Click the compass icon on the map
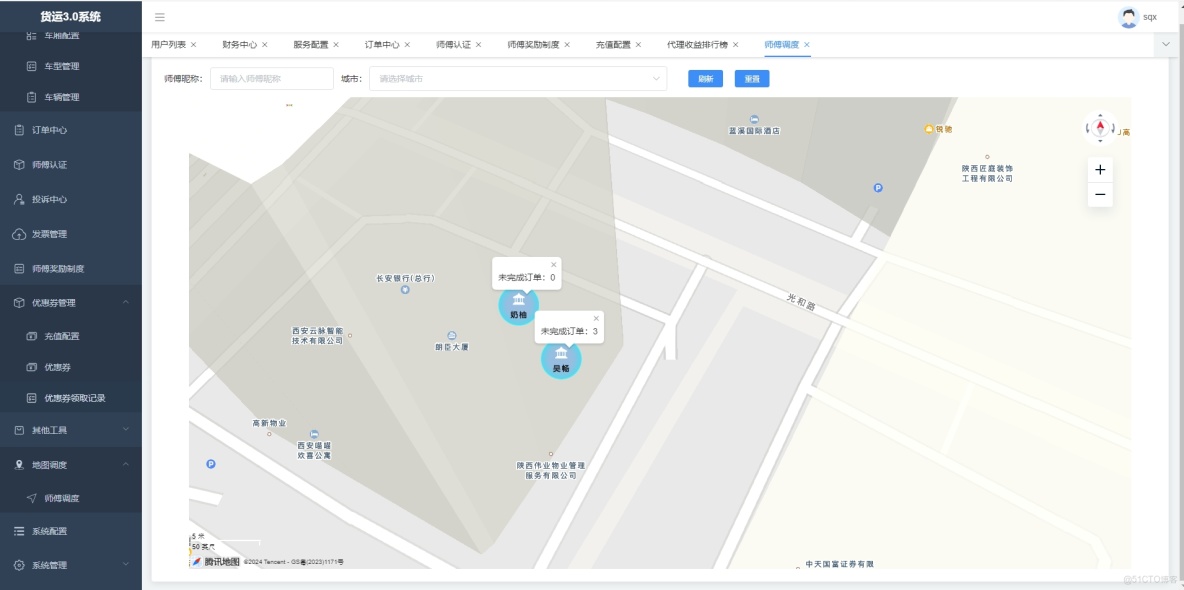Screen dimensions: 1184x590 click(x=1099, y=128)
